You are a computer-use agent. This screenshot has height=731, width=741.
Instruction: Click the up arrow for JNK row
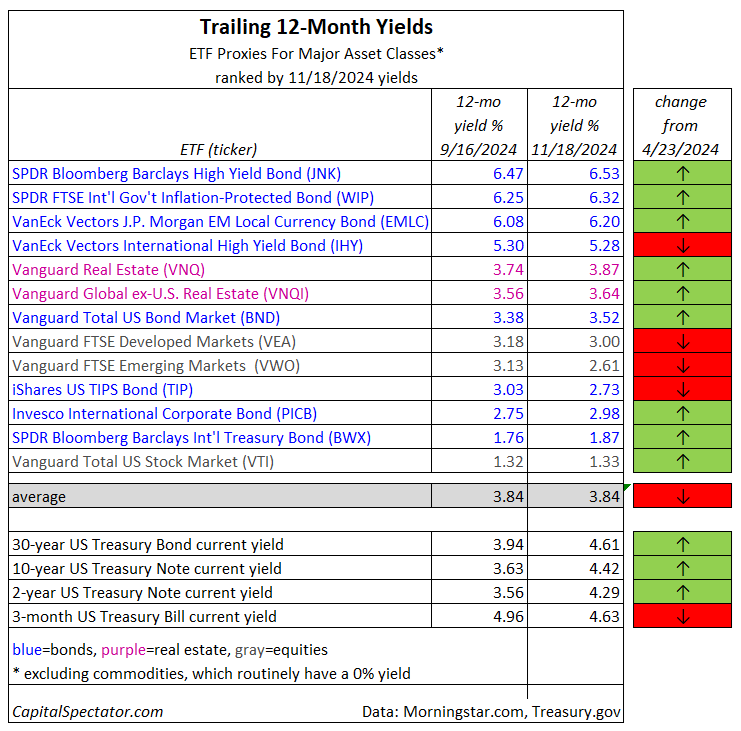[682, 173]
